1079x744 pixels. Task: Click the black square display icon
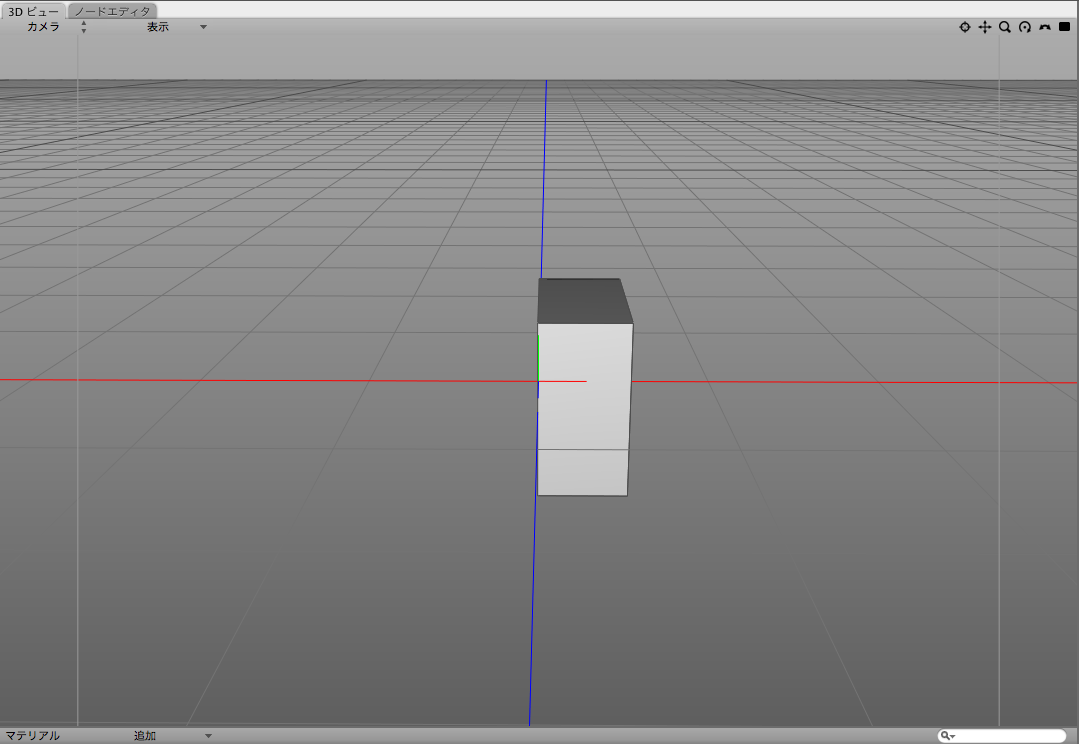(1065, 27)
